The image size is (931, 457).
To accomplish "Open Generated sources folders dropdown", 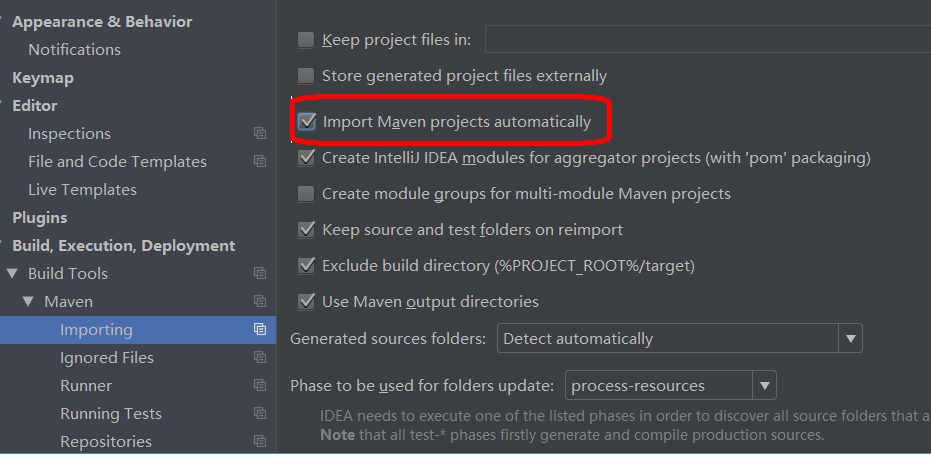I will pyautogui.click(x=679, y=339).
